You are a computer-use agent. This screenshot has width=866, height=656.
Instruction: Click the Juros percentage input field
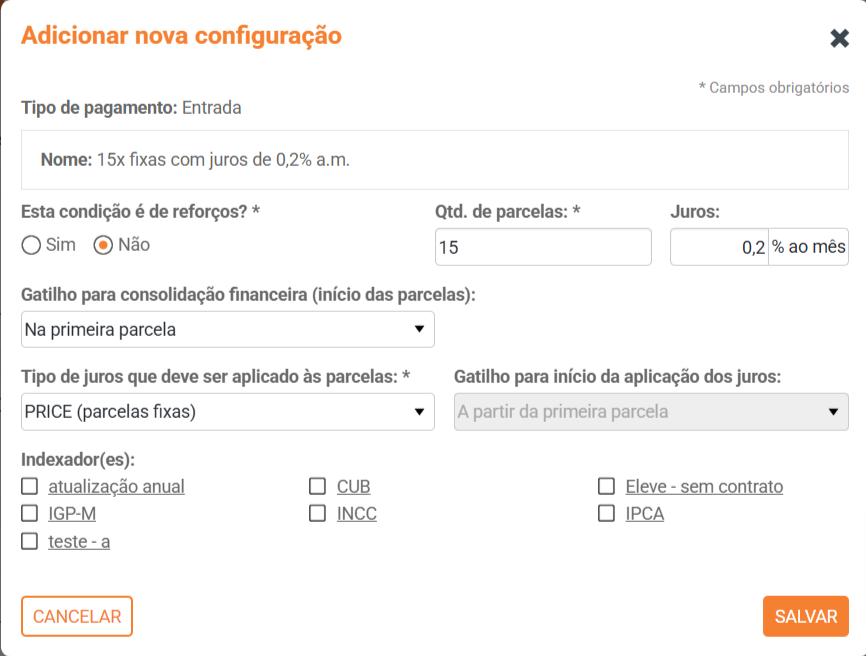(718, 247)
